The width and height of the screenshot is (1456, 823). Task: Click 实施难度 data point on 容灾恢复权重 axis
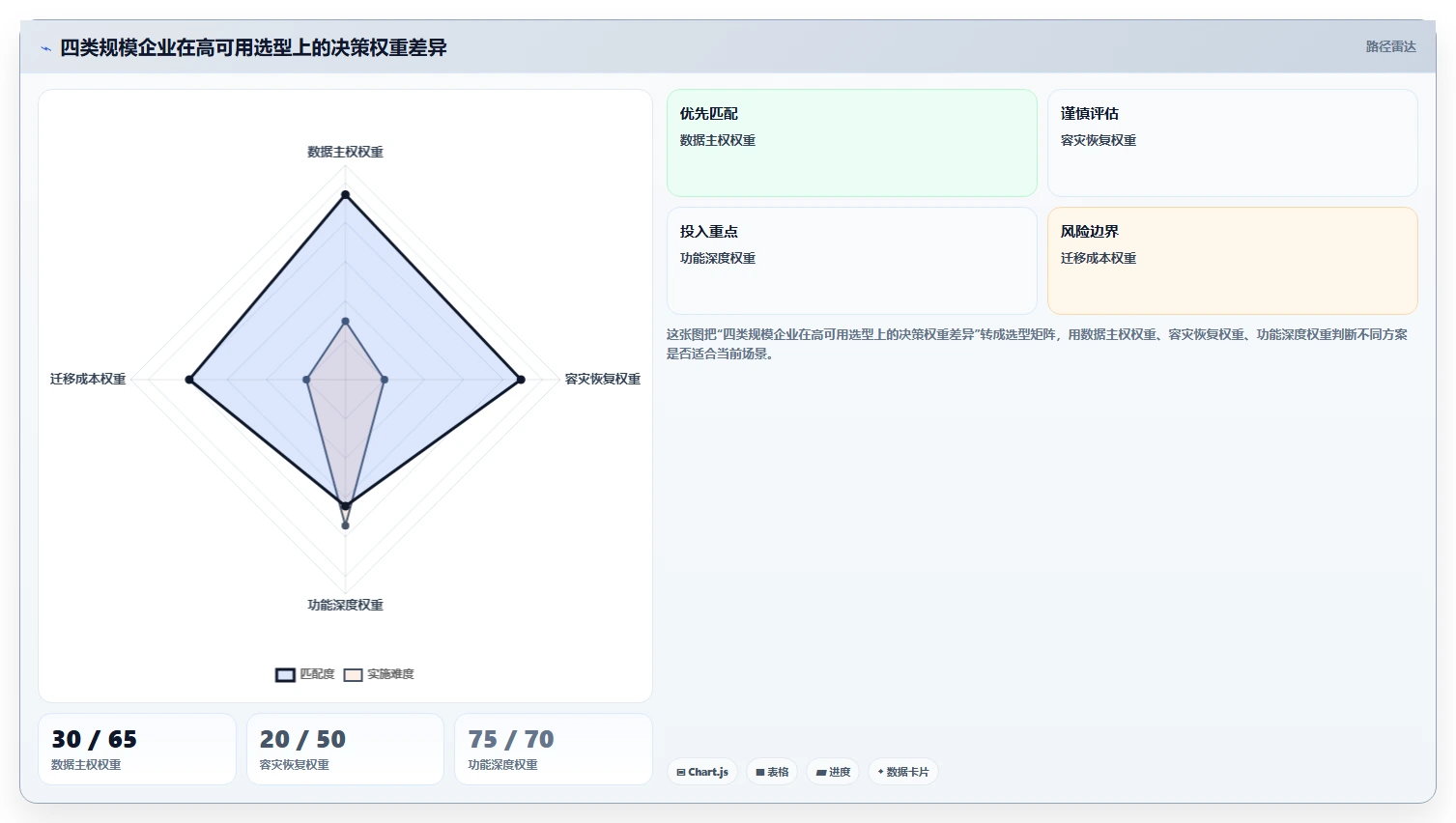pyautogui.click(x=385, y=380)
